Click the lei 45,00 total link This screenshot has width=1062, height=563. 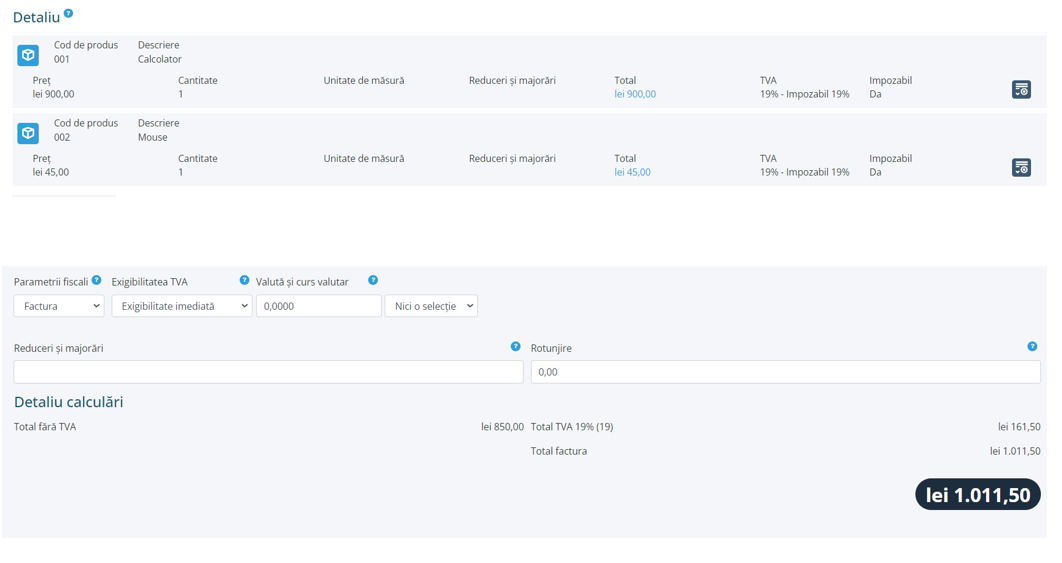click(x=632, y=172)
